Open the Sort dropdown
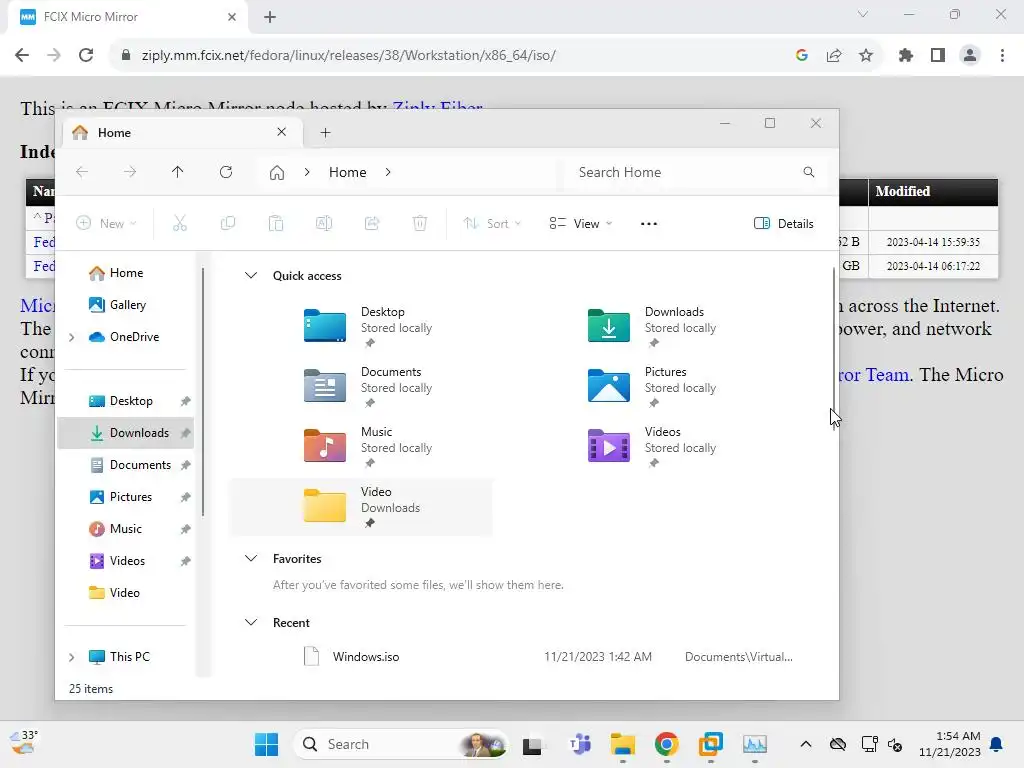This screenshot has height=768, width=1024. (x=492, y=223)
